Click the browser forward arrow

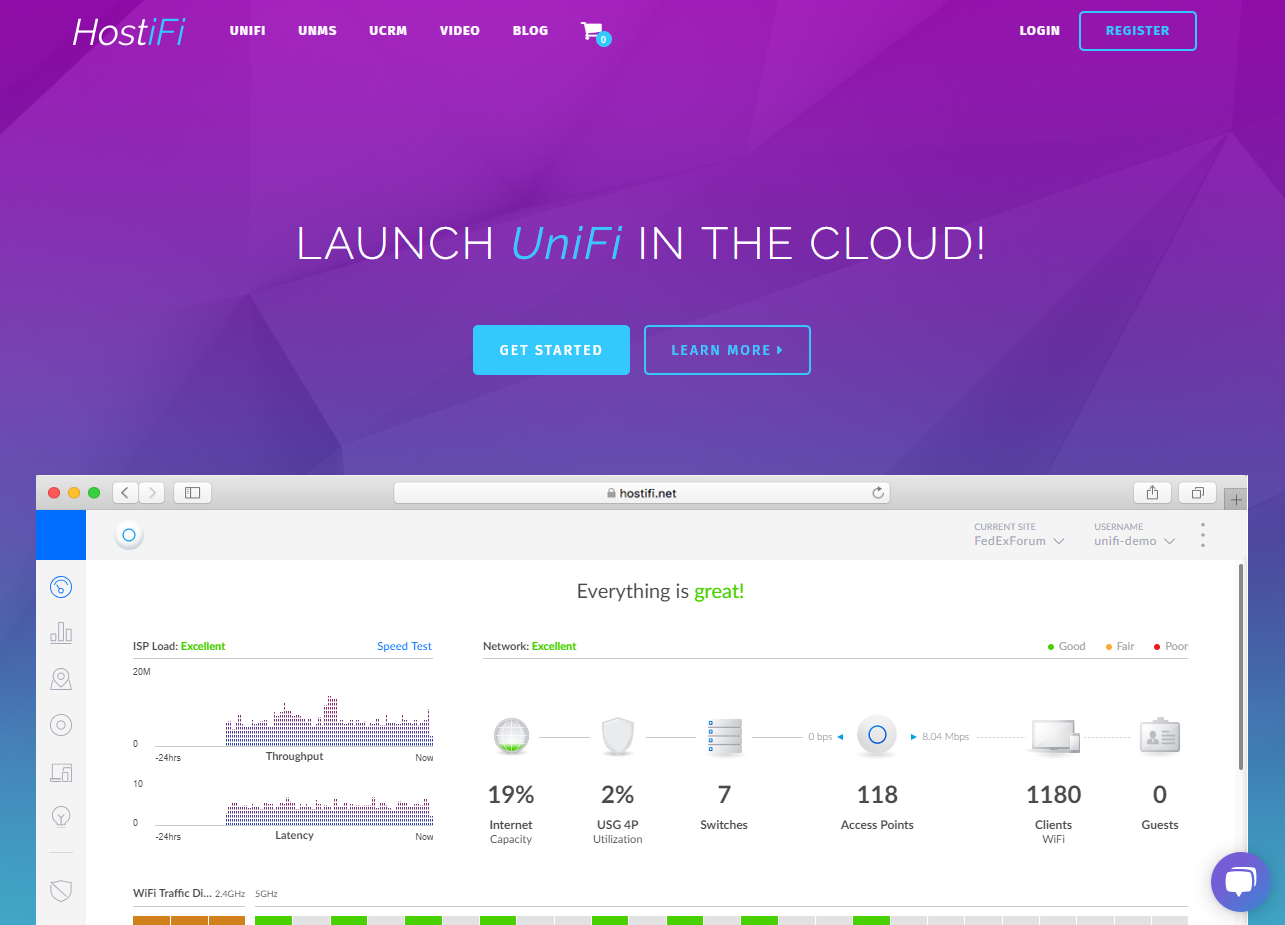point(152,492)
